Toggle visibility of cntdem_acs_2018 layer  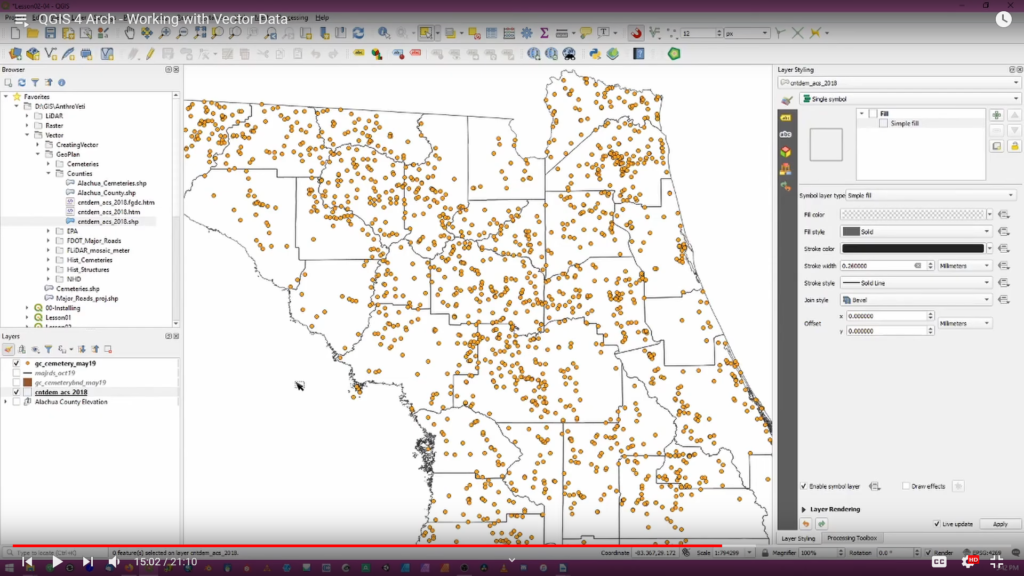[16, 392]
